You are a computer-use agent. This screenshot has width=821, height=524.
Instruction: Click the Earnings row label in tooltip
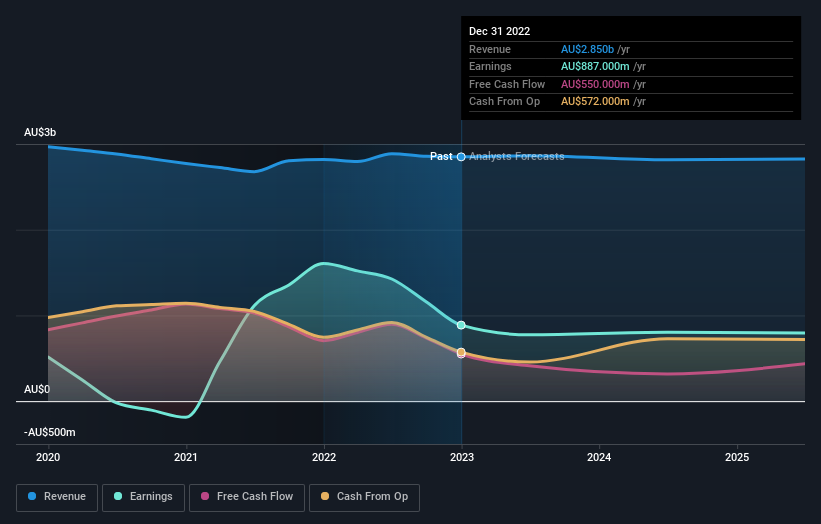(x=490, y=66)
